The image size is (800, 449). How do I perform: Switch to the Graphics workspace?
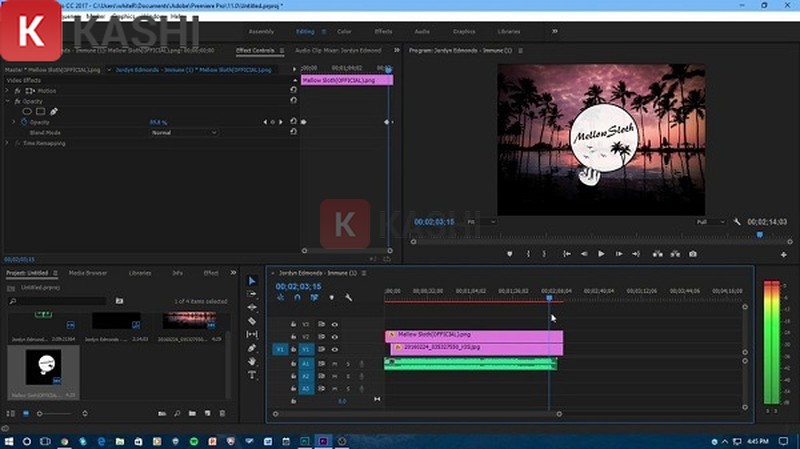click(464, 32)
